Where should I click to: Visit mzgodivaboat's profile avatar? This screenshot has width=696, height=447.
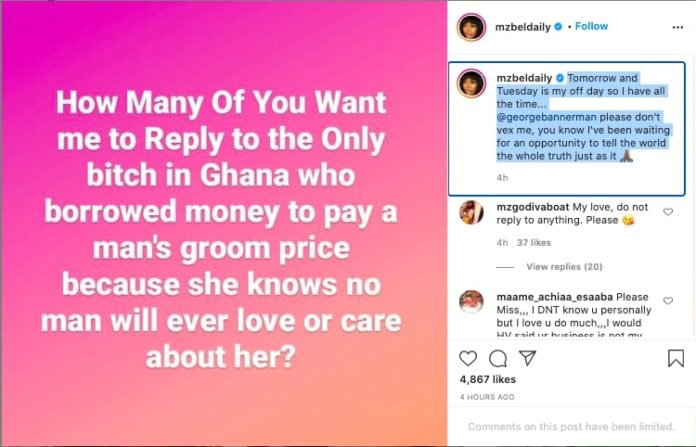pyautogui.click(x=471, y=212)
